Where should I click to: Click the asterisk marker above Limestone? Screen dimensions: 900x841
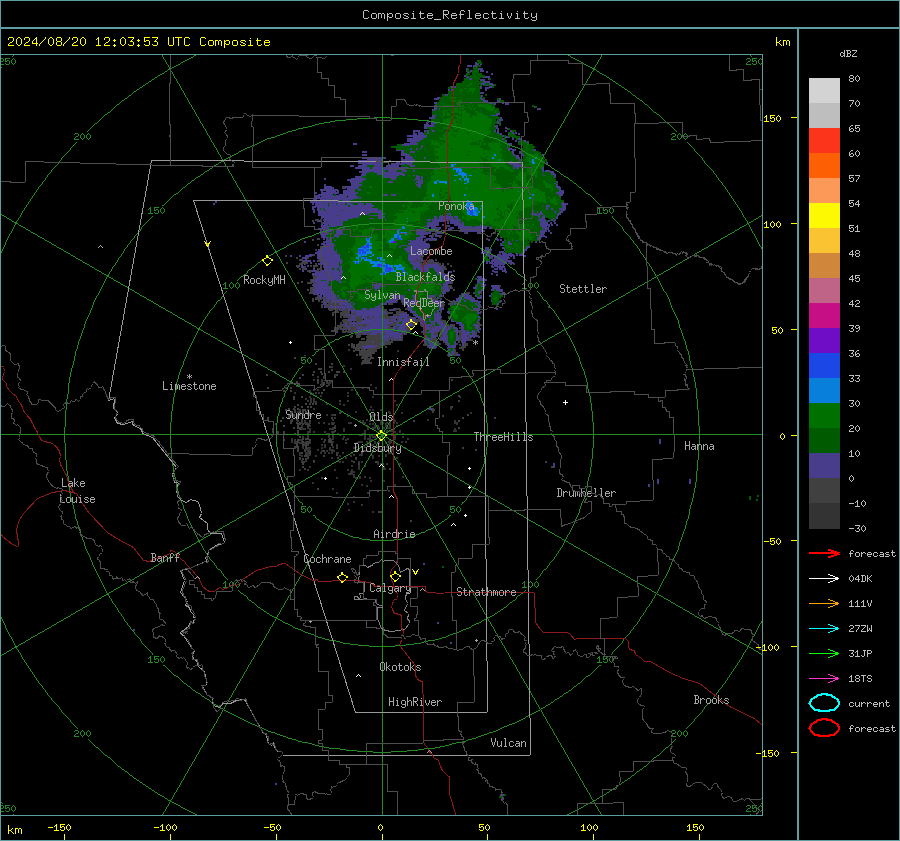click(x=189, y=377)
